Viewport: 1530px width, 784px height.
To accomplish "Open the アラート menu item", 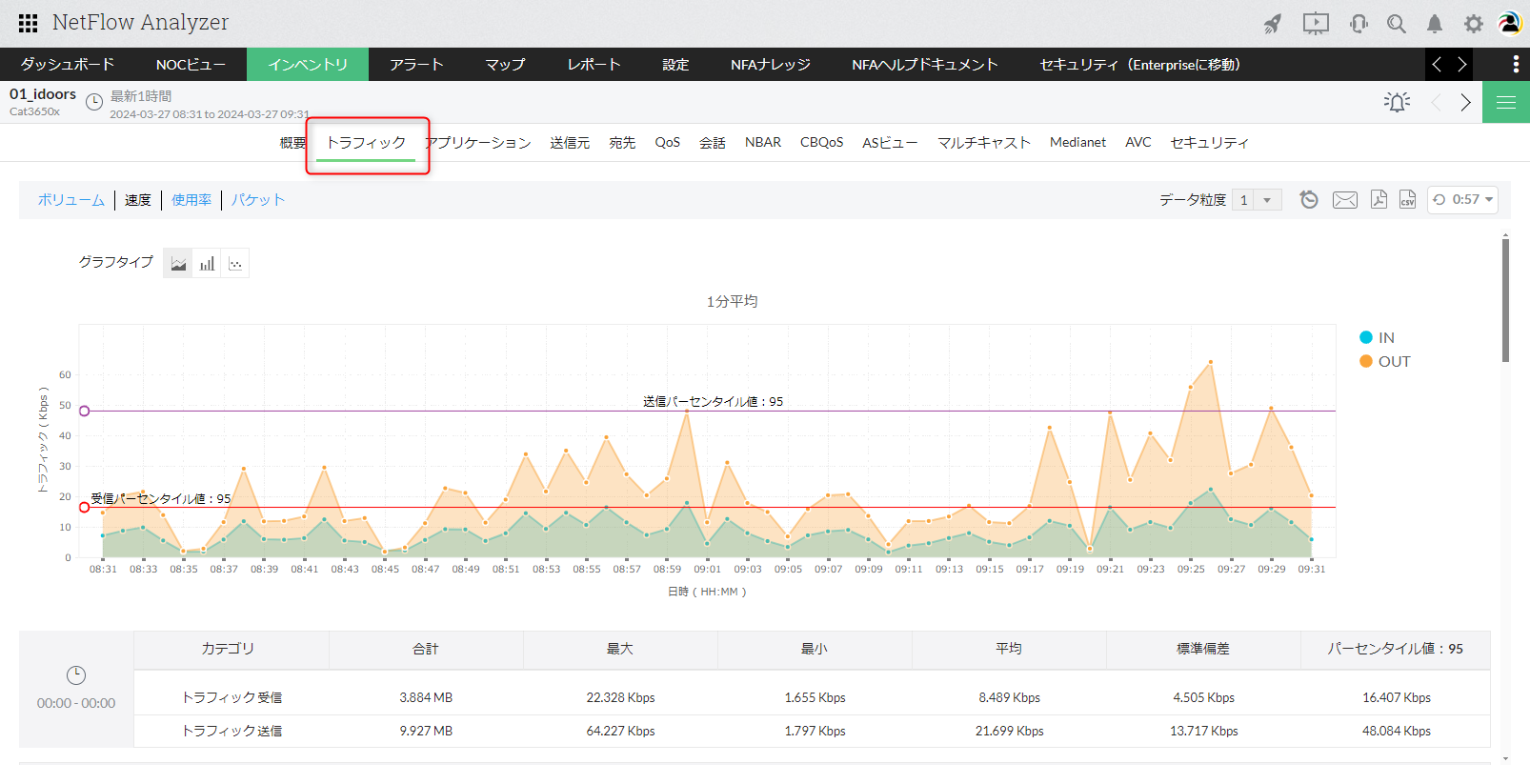I will click(x=416, y=65).
